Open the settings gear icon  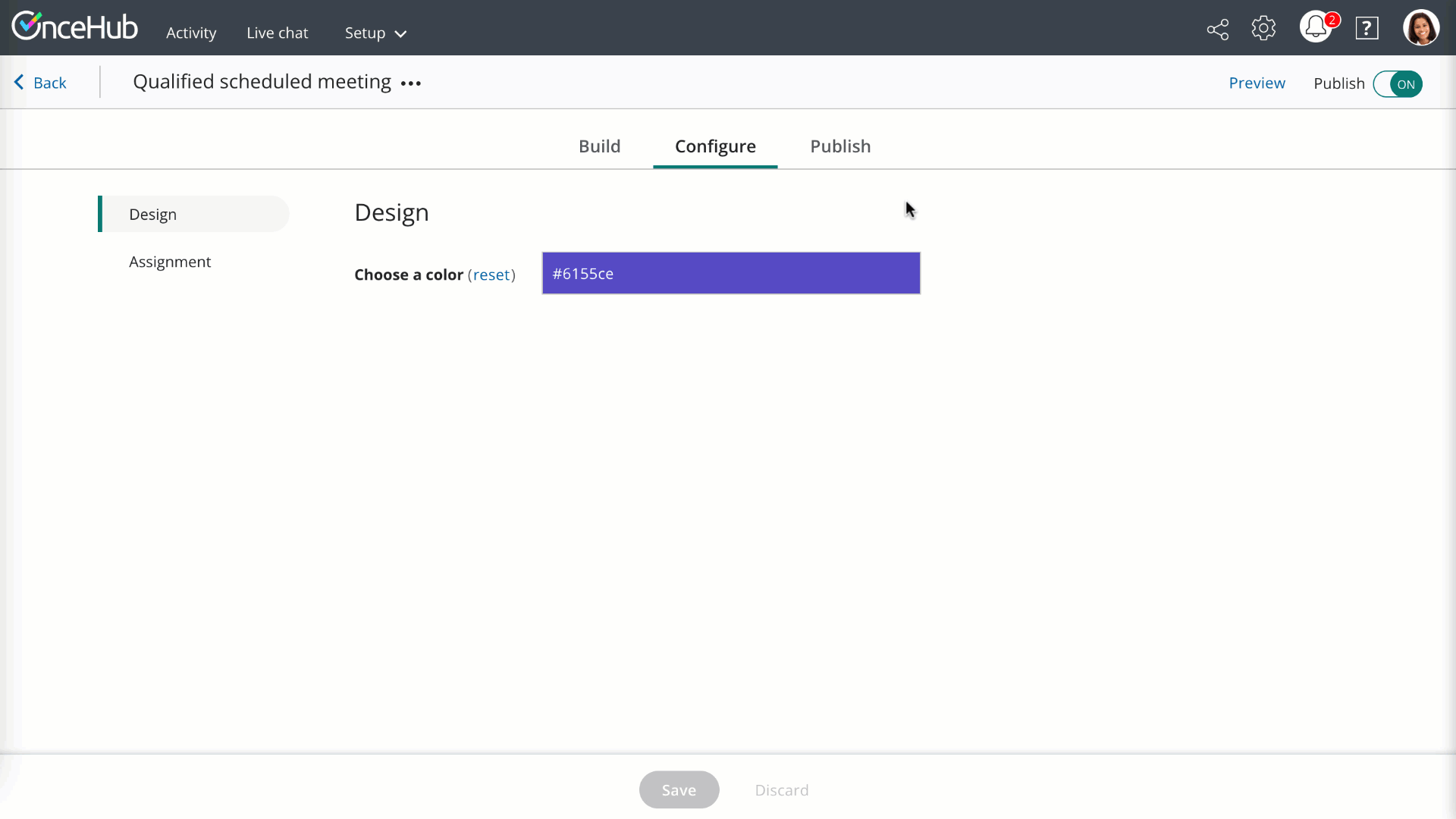coord(1263,29)
